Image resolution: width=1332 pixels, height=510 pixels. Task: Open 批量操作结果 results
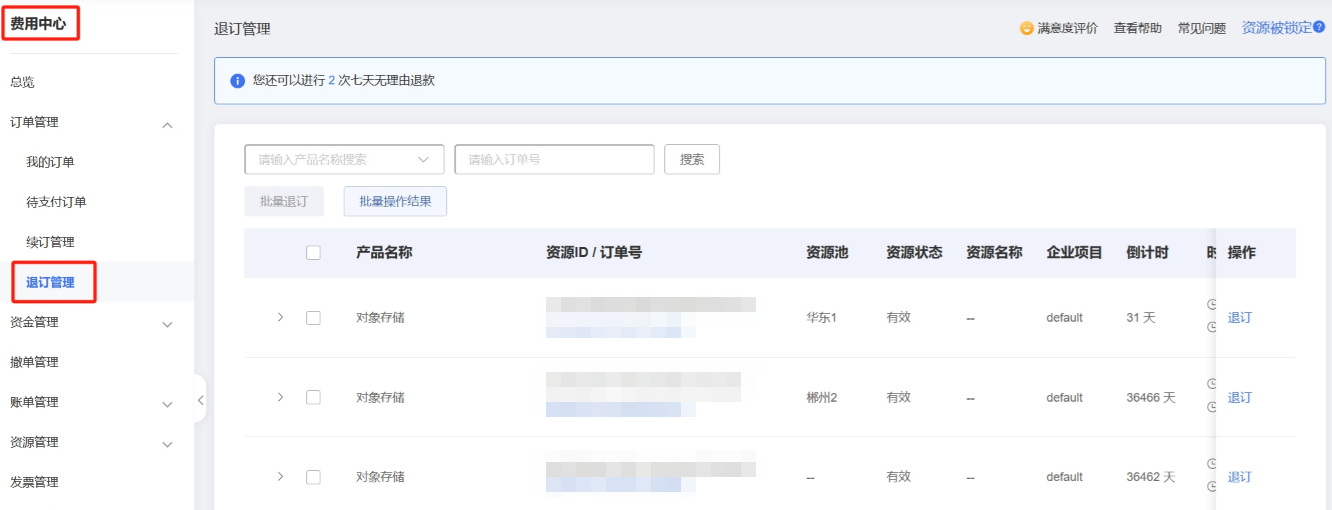tap(395, 201)
